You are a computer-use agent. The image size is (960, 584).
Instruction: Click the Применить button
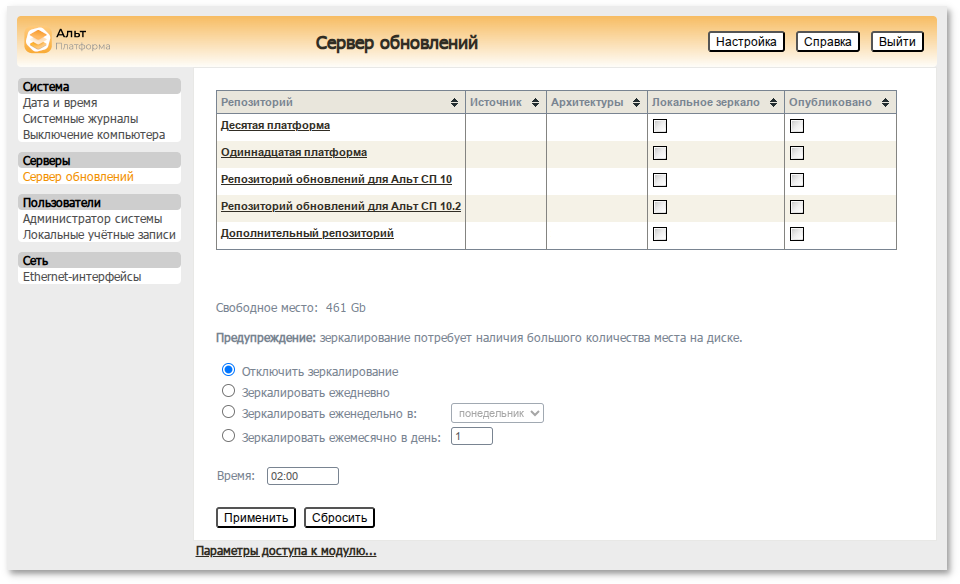coord(255,517)
